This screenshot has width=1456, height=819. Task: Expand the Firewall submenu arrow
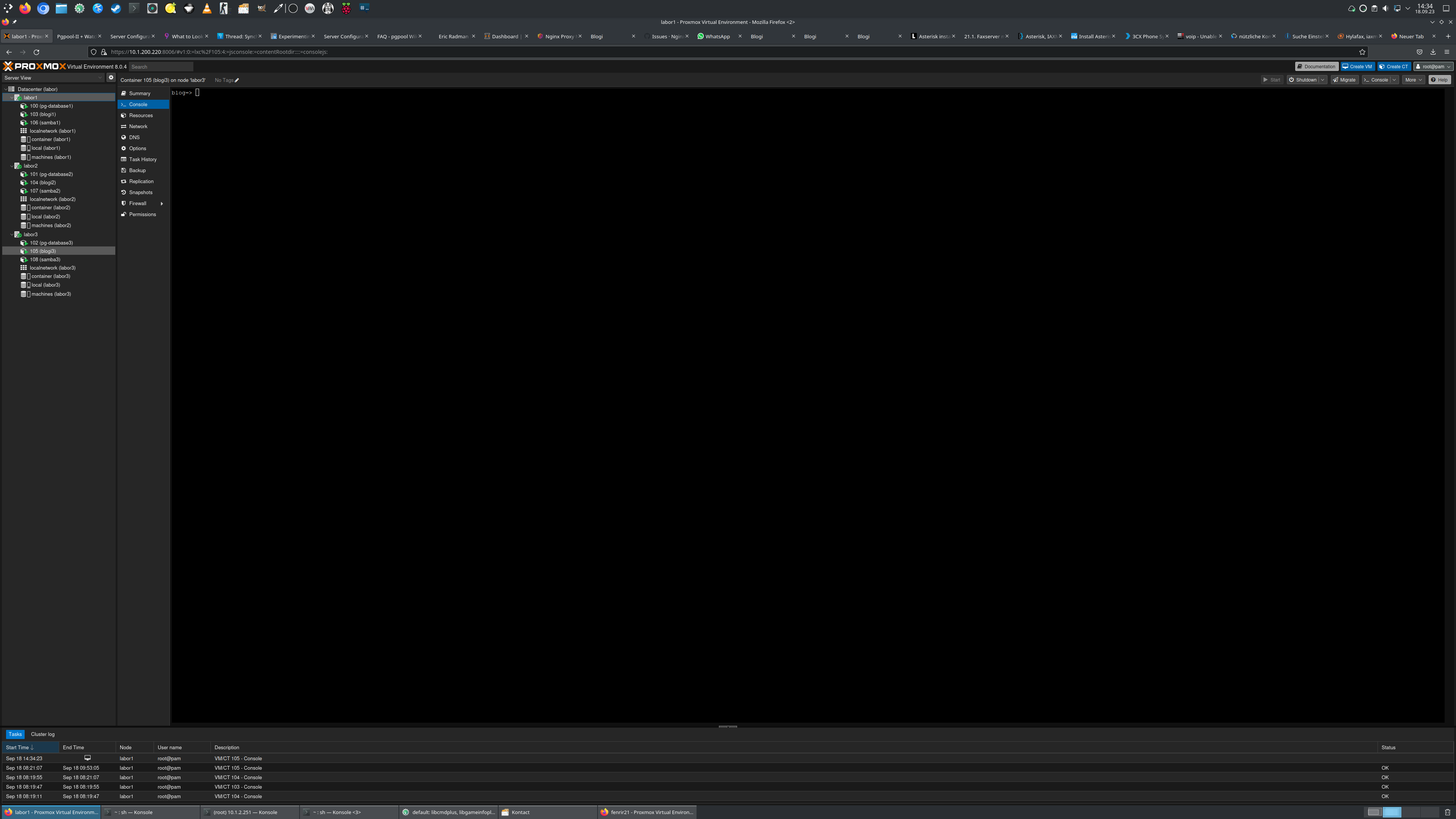tap(162, 204)
